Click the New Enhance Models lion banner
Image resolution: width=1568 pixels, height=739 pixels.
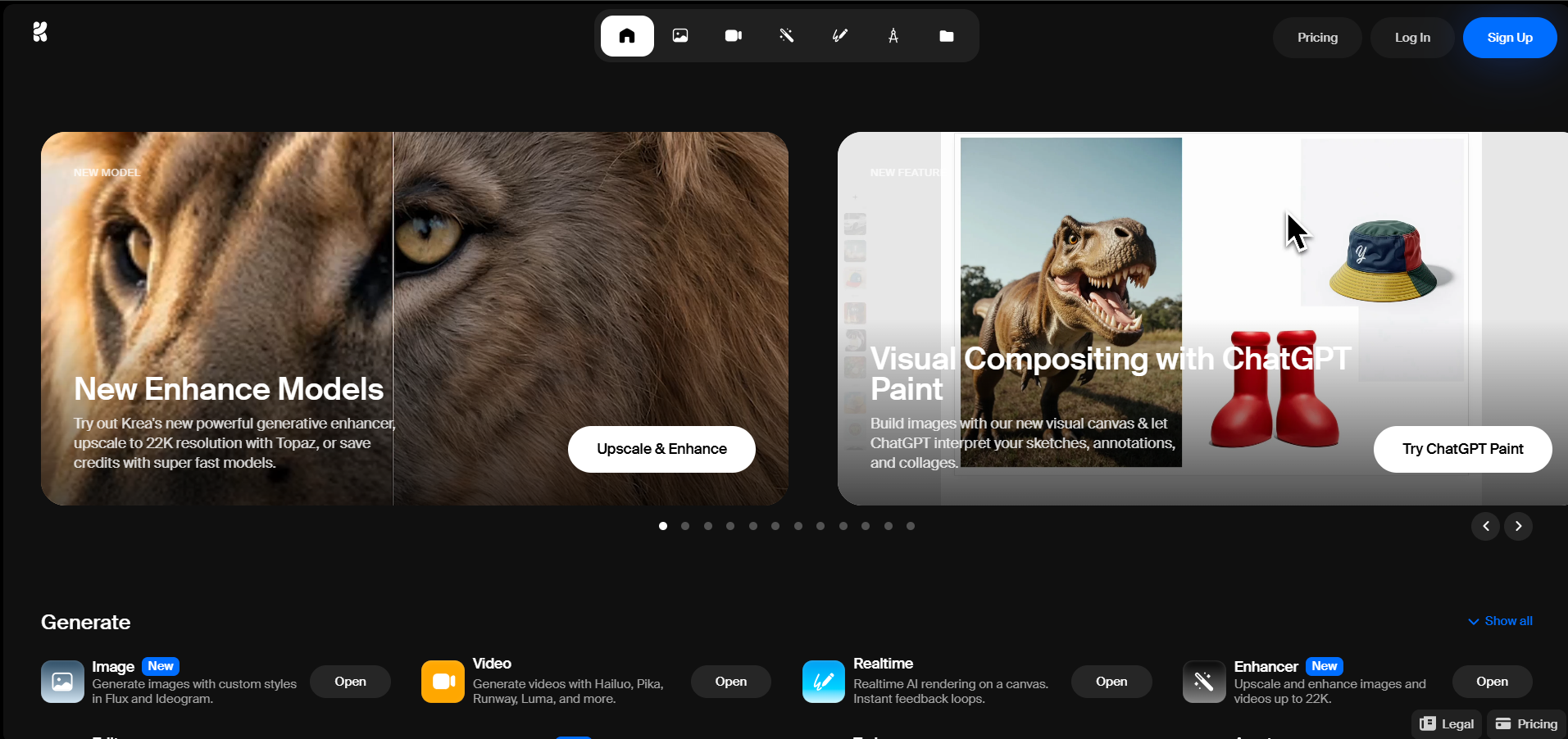(x=415, y=319)
